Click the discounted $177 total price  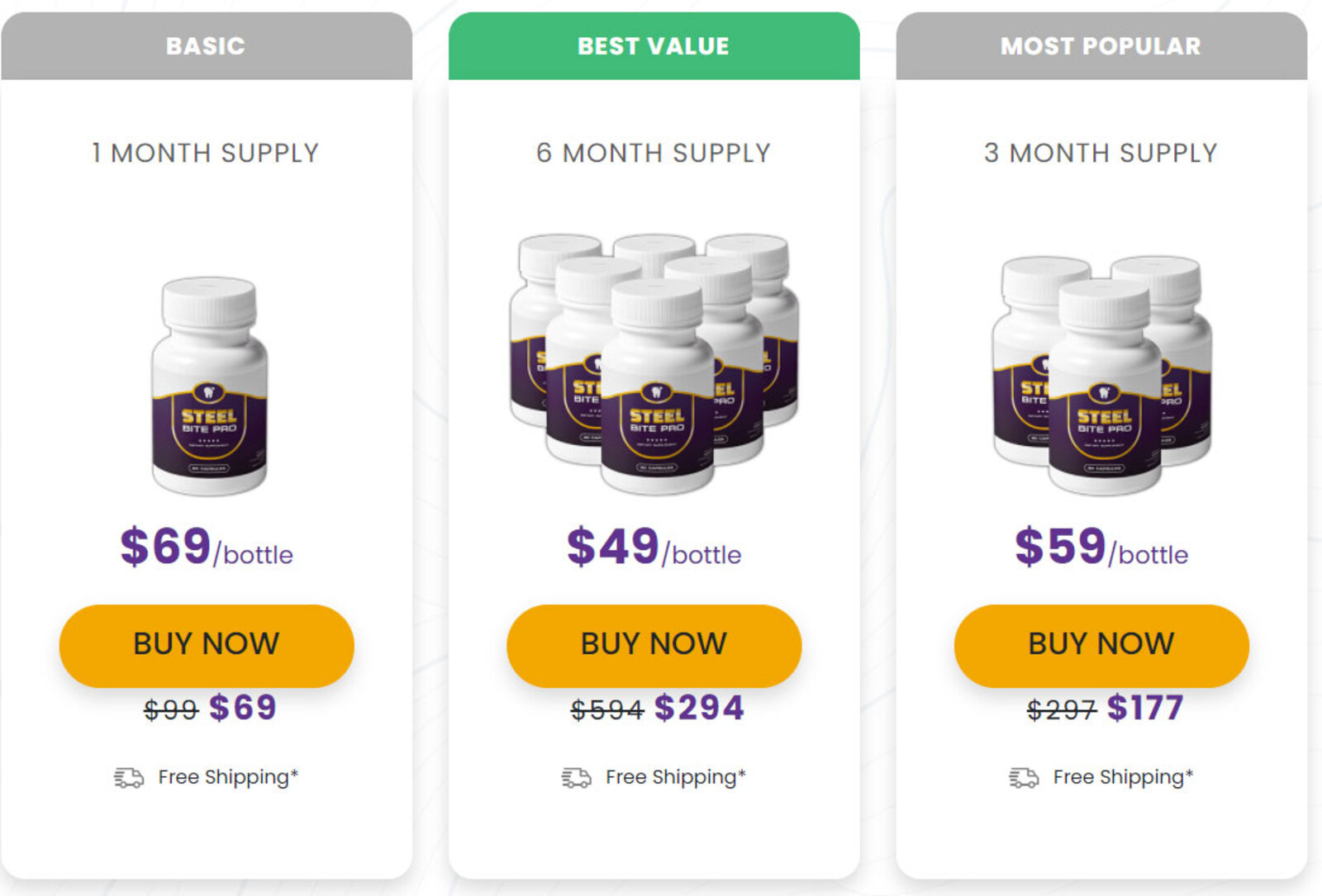pos(1145,708)
